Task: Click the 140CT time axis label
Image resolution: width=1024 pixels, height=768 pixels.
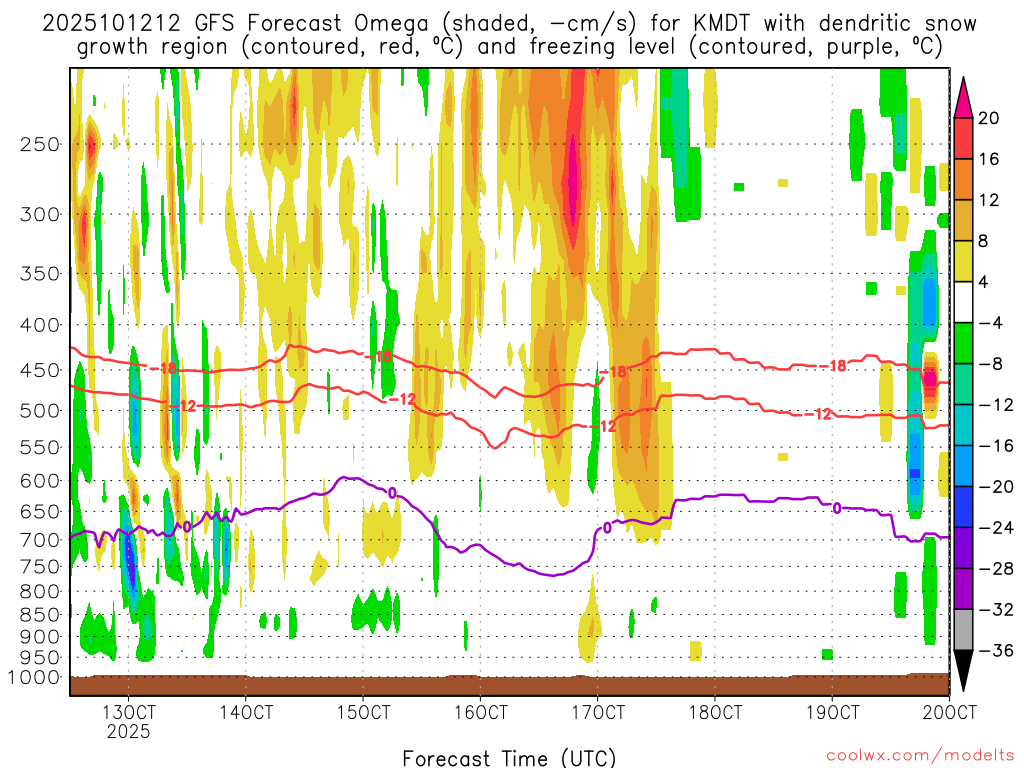Action: point(246,712)
